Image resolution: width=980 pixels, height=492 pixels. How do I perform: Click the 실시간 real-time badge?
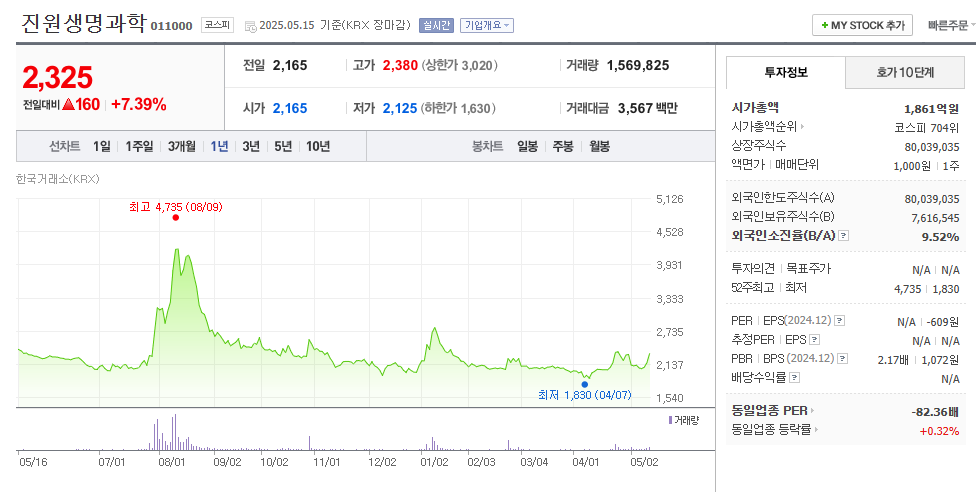(436, 25)
